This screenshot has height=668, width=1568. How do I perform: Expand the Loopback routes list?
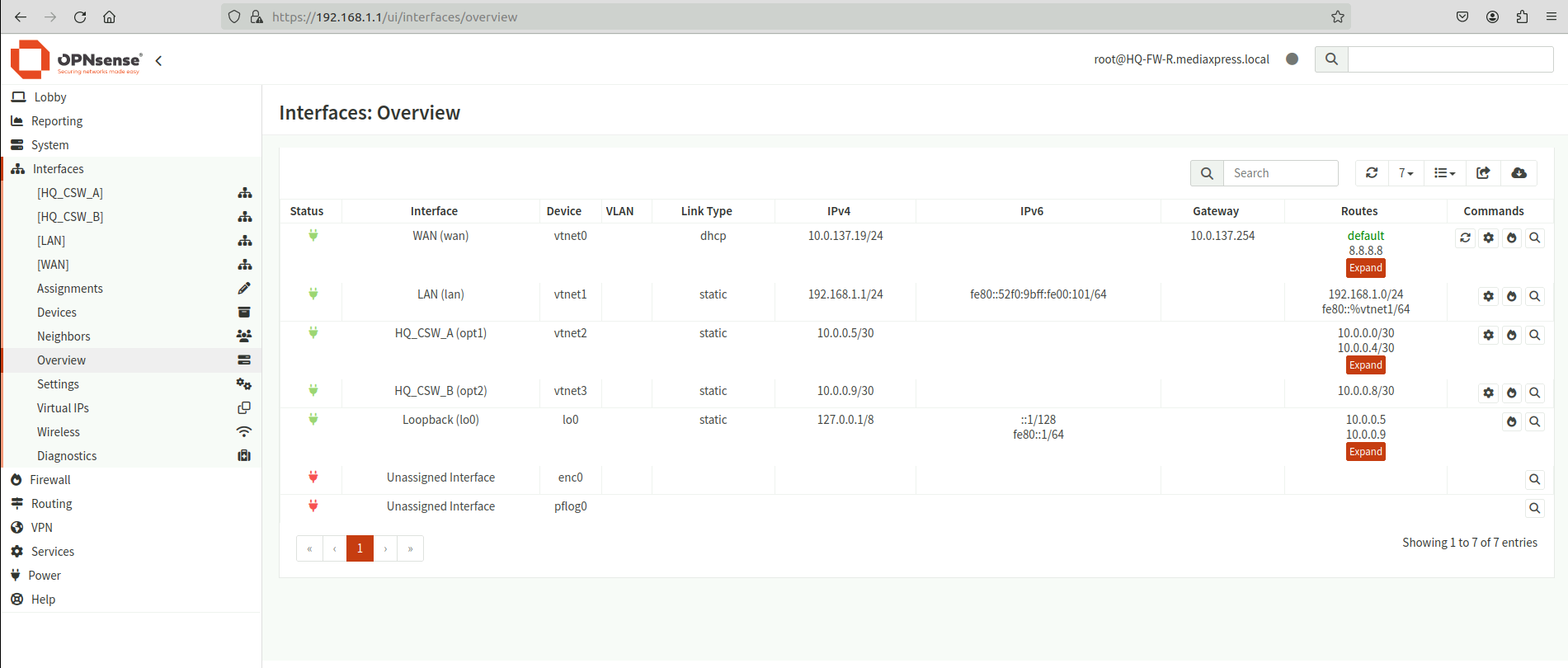pos(1366,452)
